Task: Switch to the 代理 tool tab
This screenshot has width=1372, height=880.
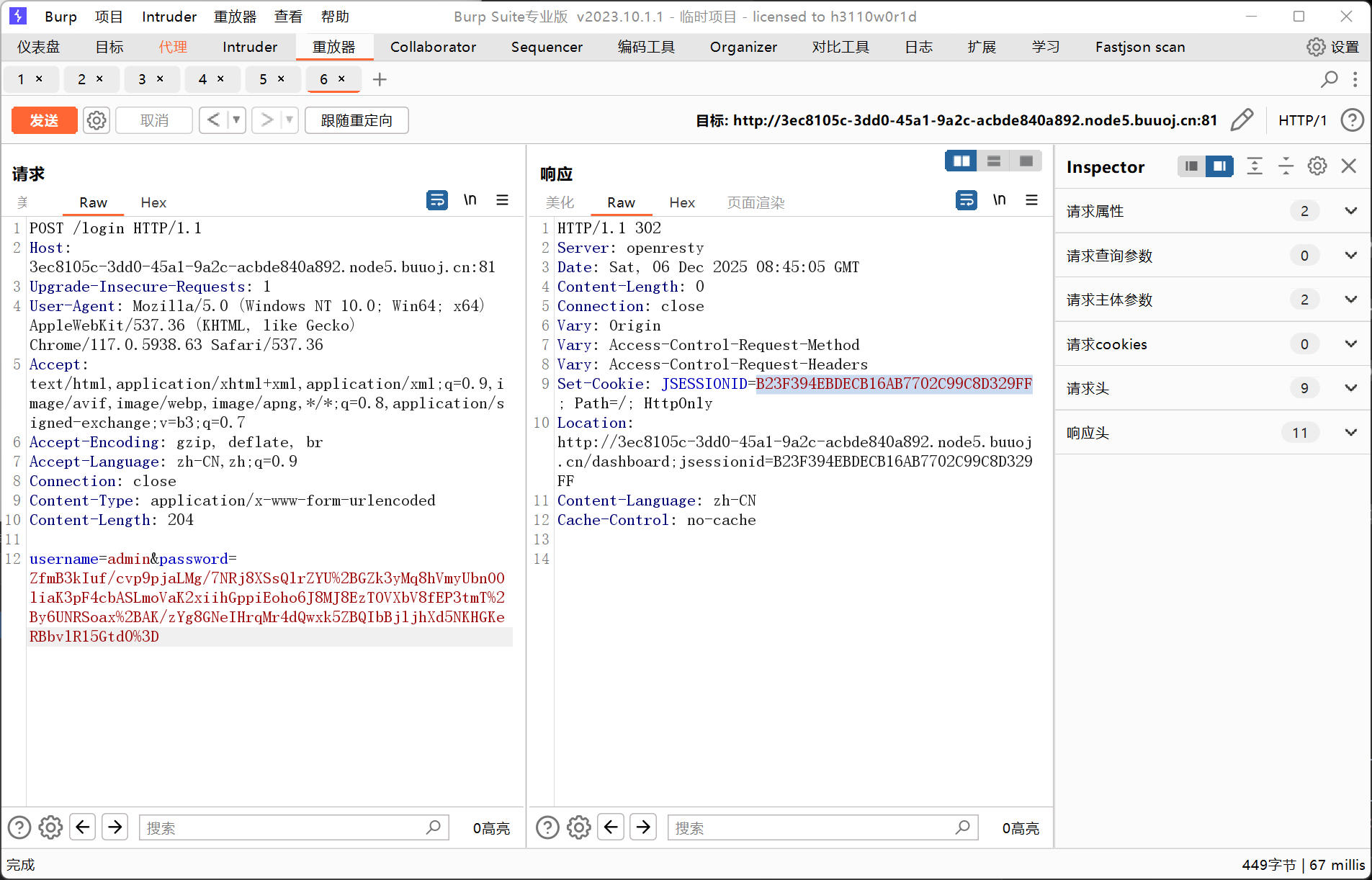Action: pos(173,47)
